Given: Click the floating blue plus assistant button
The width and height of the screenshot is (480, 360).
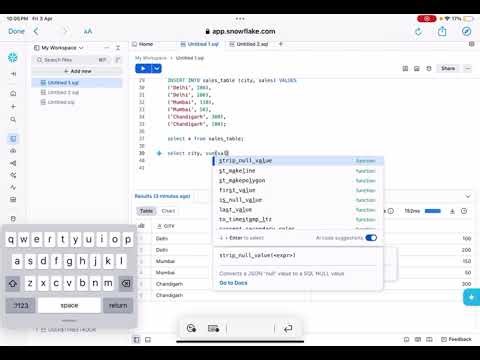Looking at the screenshot, I should (x=471, y=297).
